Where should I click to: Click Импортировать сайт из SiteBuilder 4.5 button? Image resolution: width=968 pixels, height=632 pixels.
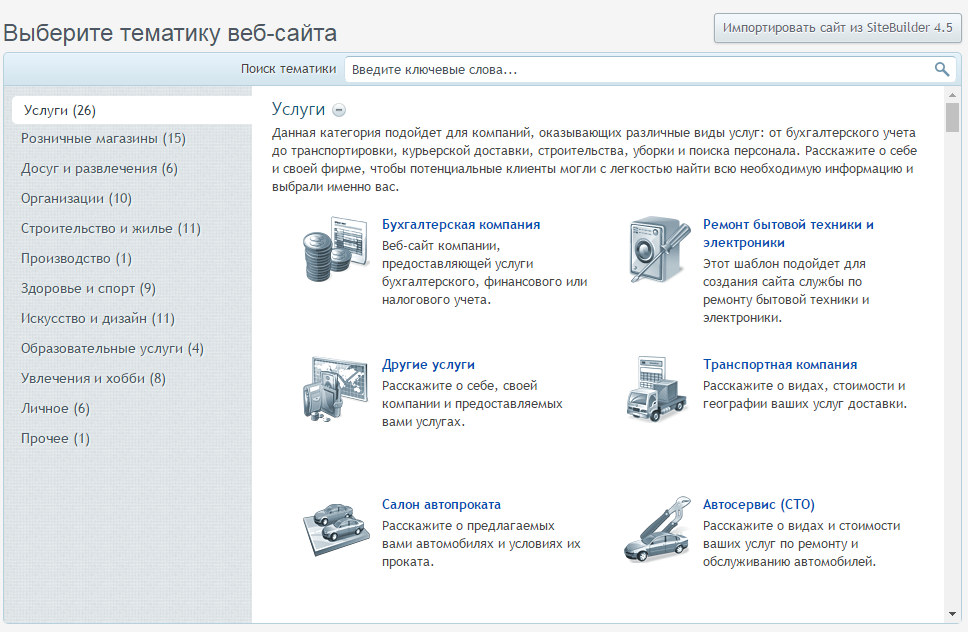tap(837, 28)
